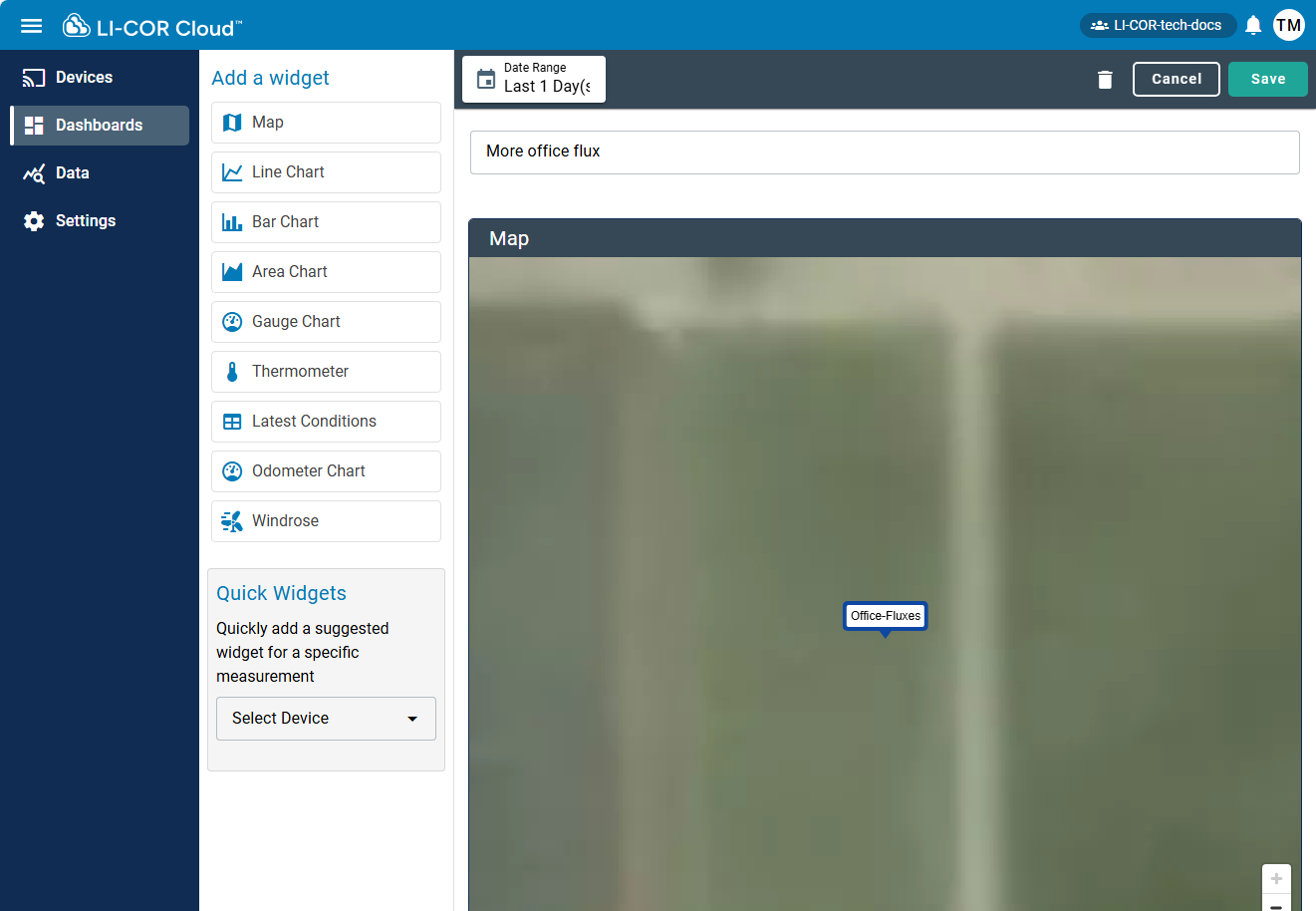
Task: Edit the dashboard name field
Action: [x=885, y=152]
